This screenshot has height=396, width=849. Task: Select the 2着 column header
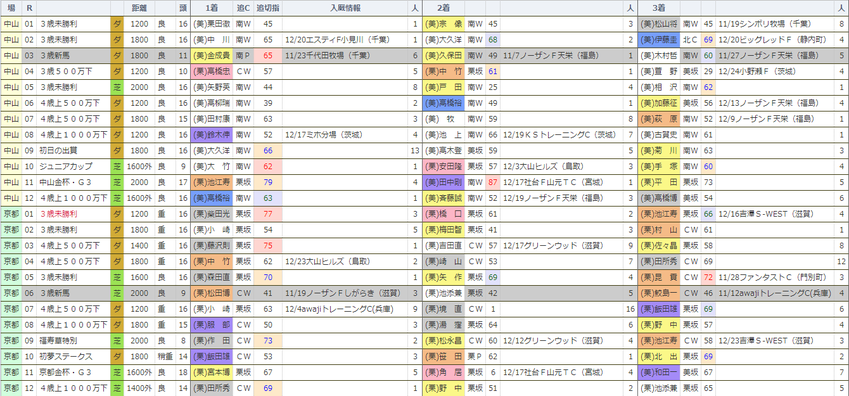coord(443,8)
